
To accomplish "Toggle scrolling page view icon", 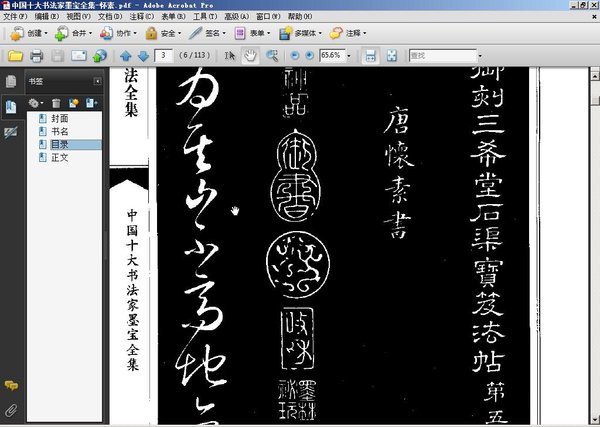I will tap(370, 56).
